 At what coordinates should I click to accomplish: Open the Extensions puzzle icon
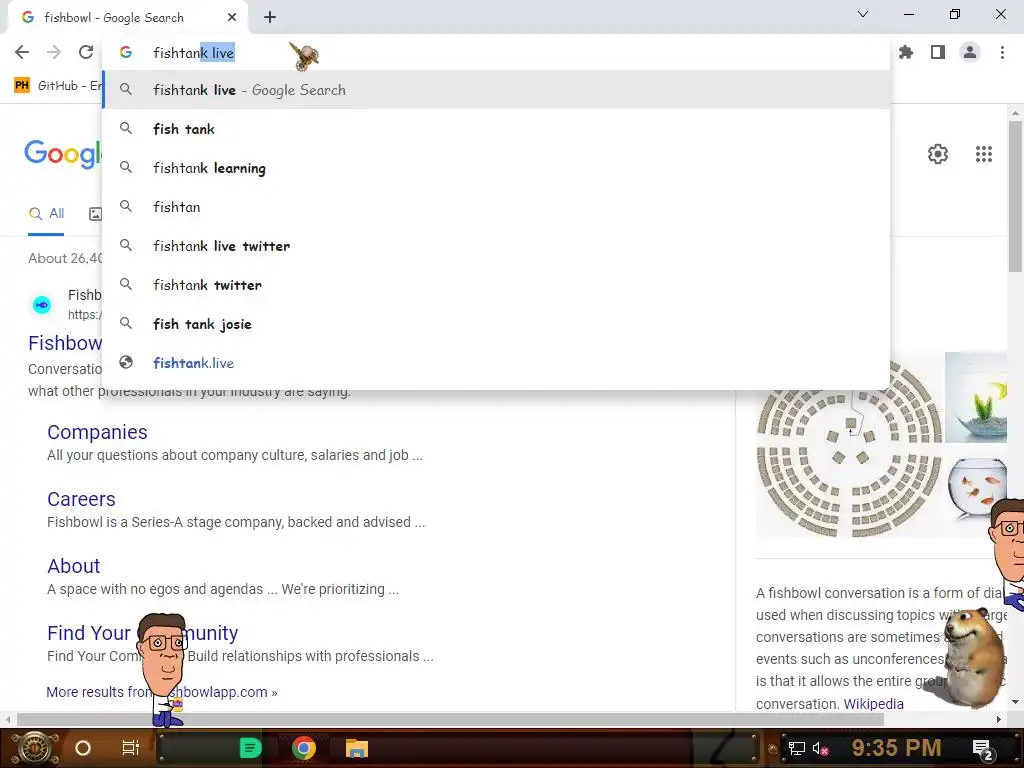tap(906, 52)
